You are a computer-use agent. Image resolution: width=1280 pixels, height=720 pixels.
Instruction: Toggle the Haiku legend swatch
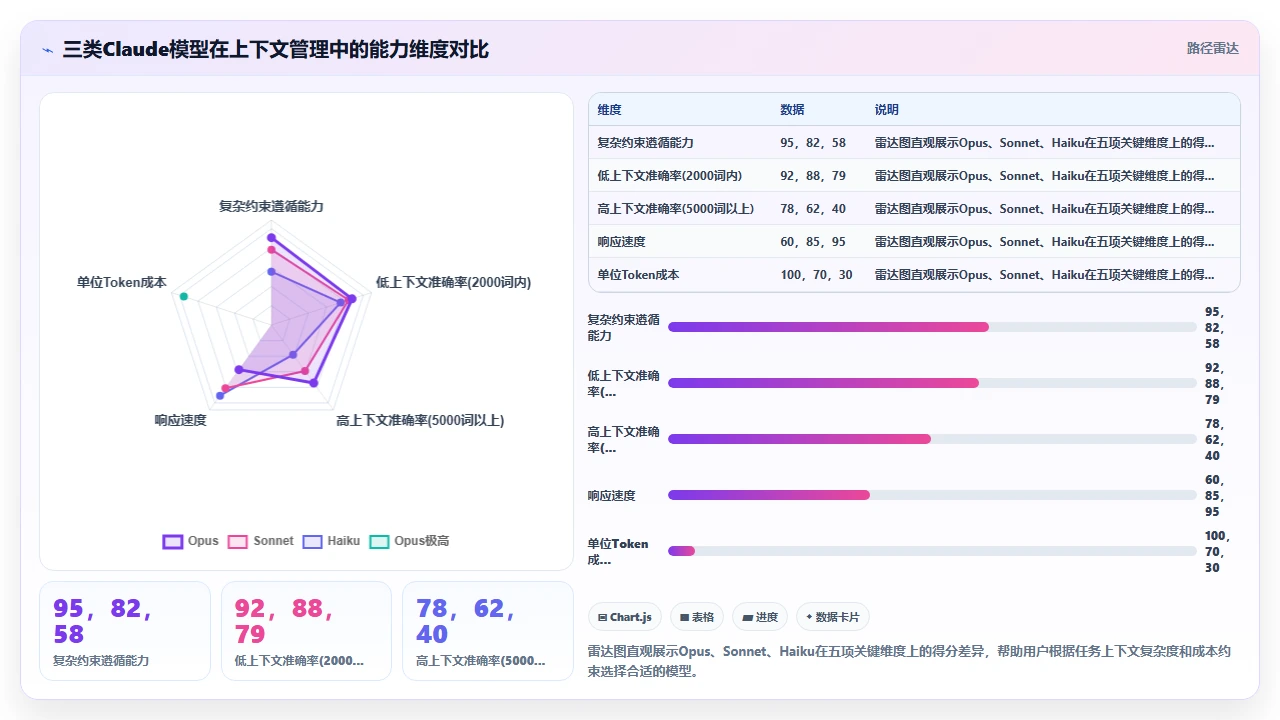(x=312, y=541)
